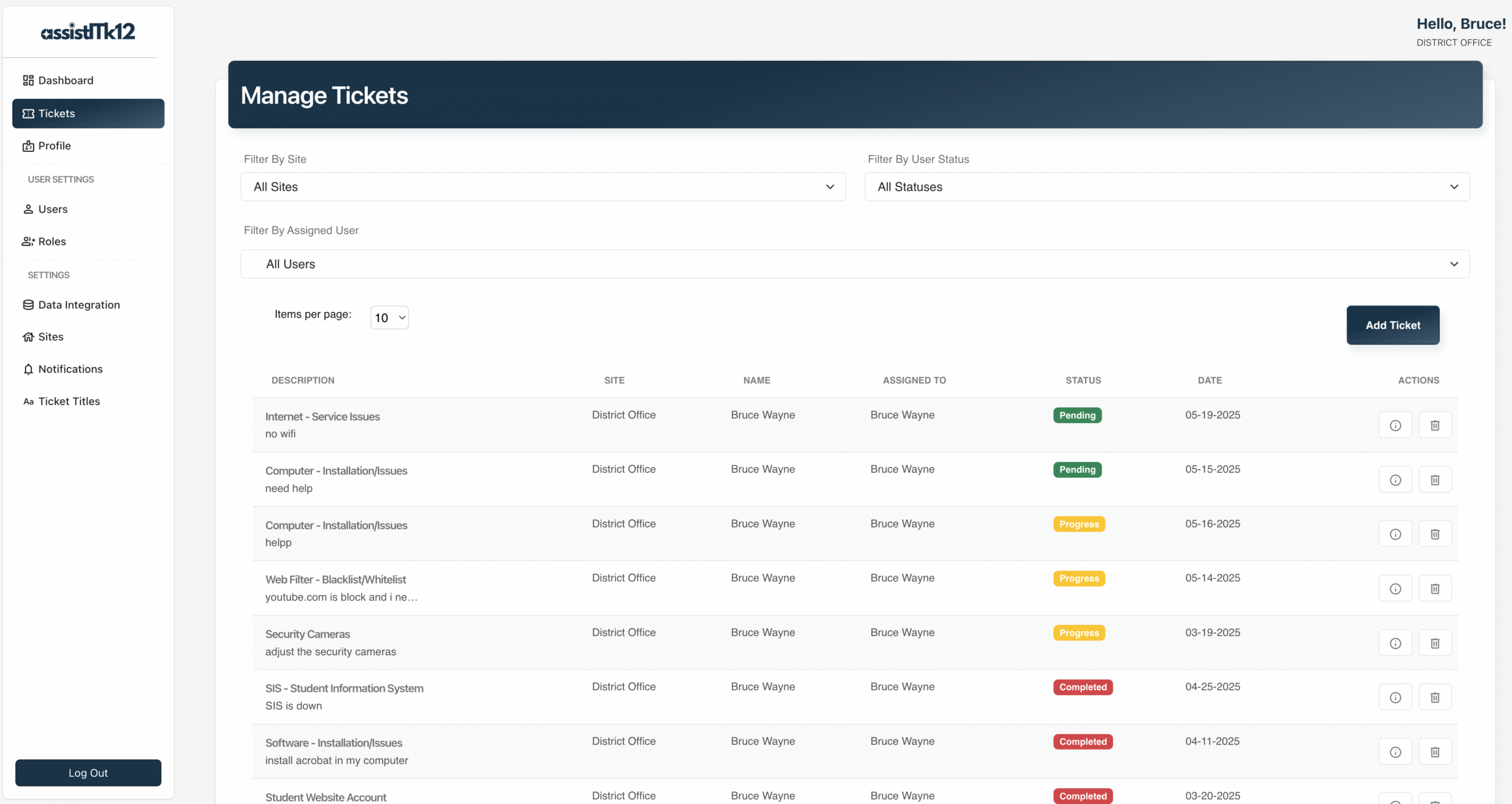Change the Items per page selector
The height and width of the screenshot is (804, 1512).
389,317
